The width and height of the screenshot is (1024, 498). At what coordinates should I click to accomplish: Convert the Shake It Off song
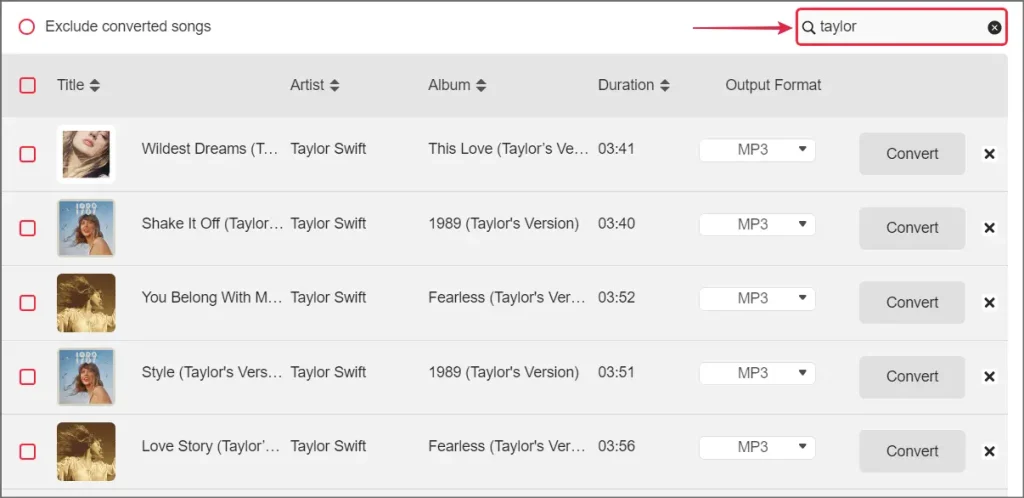(911, 228)
